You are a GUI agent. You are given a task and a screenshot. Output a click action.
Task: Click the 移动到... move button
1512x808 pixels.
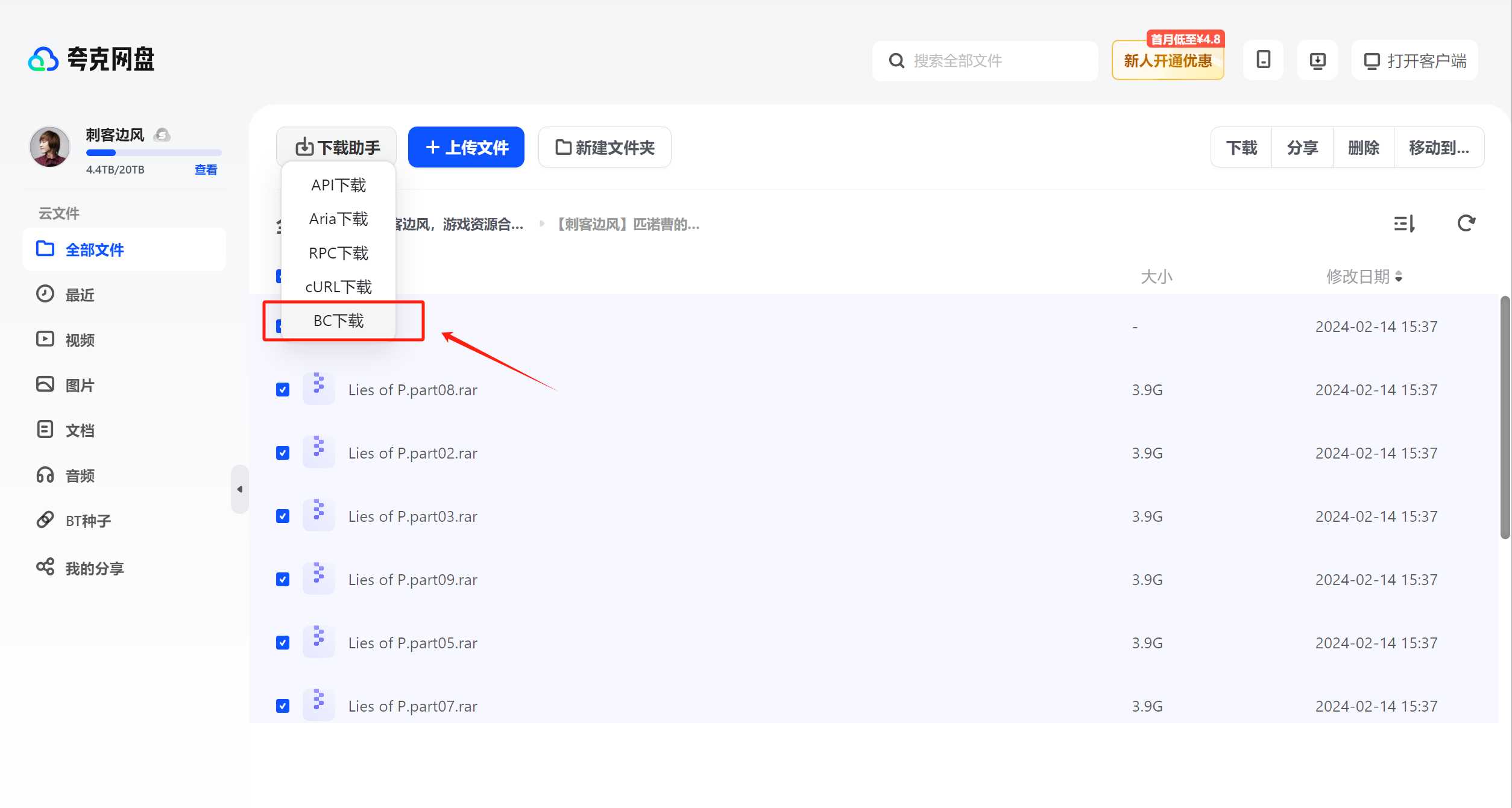click(1439, 148)
